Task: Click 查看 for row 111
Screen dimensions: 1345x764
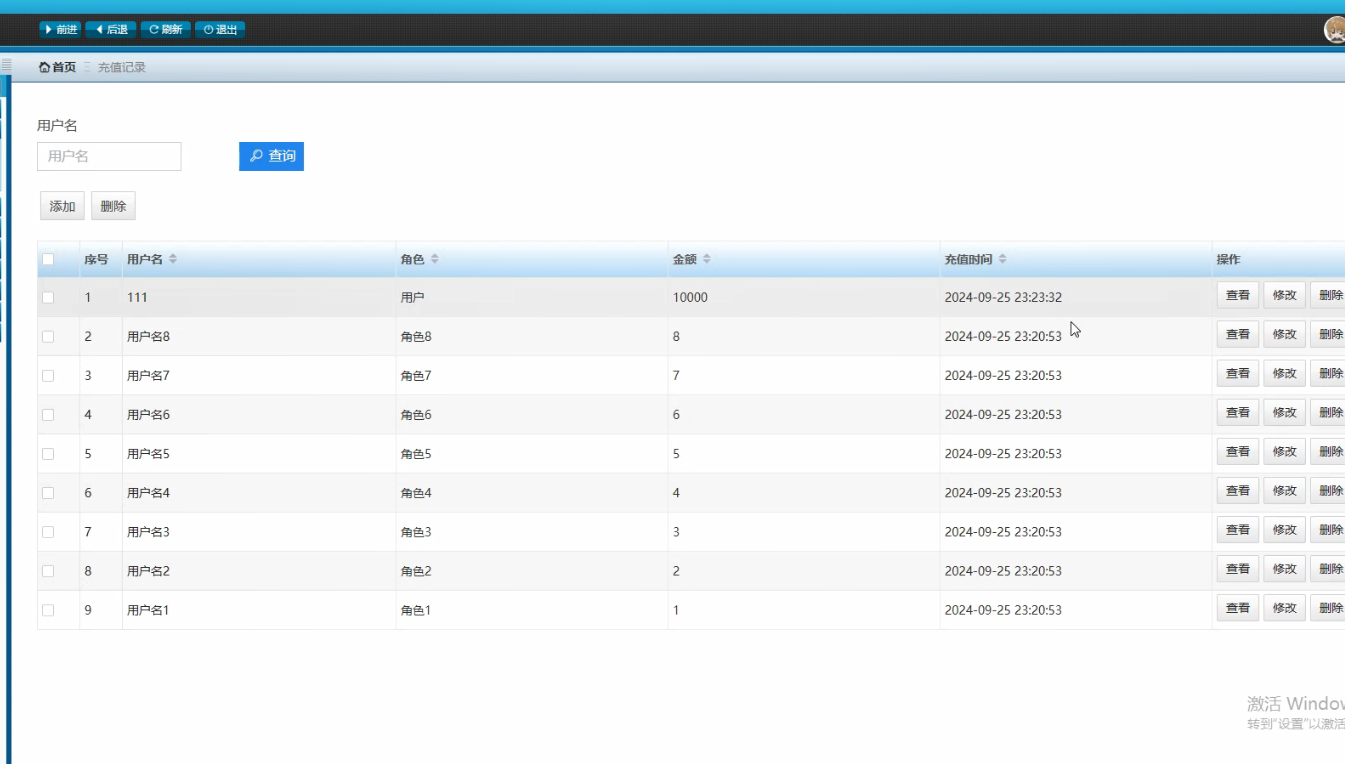Action: [x=1238, y=295]
